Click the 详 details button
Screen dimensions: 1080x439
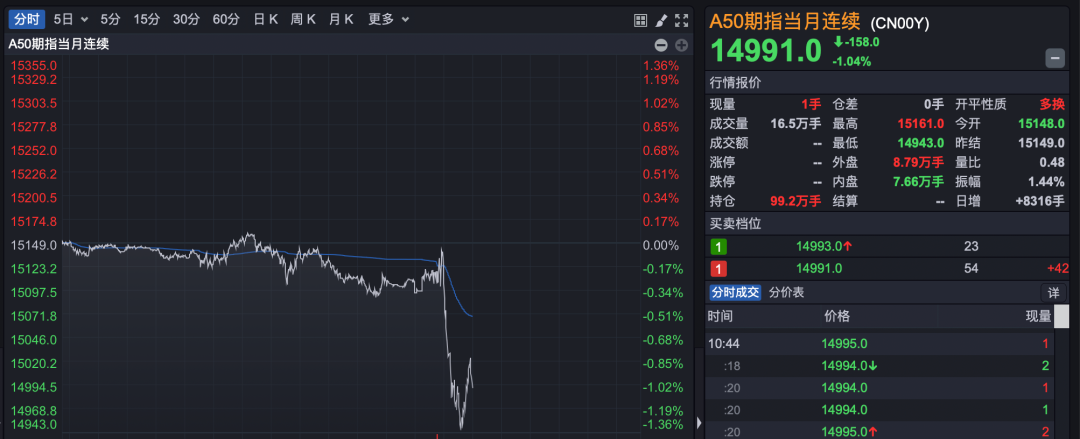(x=1053, y=293)
